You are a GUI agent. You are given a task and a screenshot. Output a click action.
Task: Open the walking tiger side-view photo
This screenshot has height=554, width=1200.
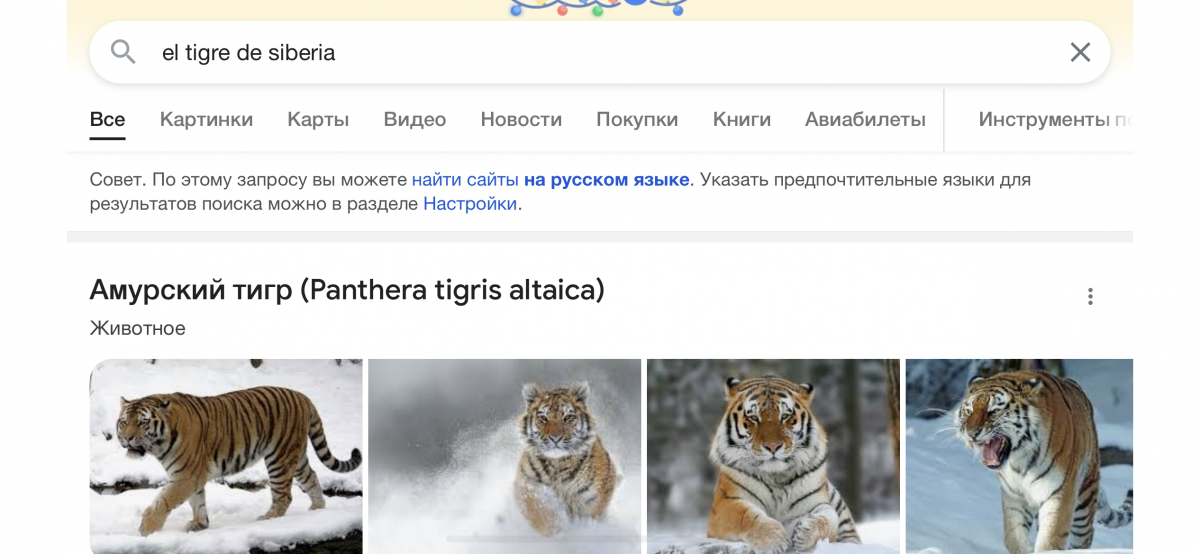tap(226, 455)
